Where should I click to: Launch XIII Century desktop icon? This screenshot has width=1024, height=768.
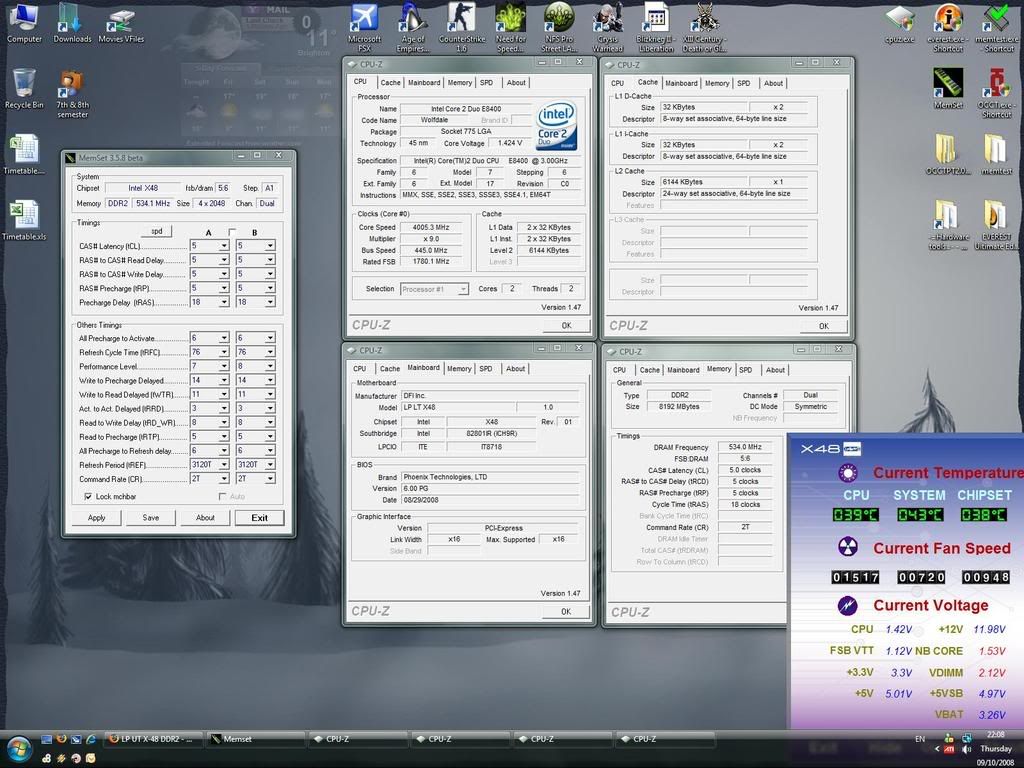(x=704, y=27)
